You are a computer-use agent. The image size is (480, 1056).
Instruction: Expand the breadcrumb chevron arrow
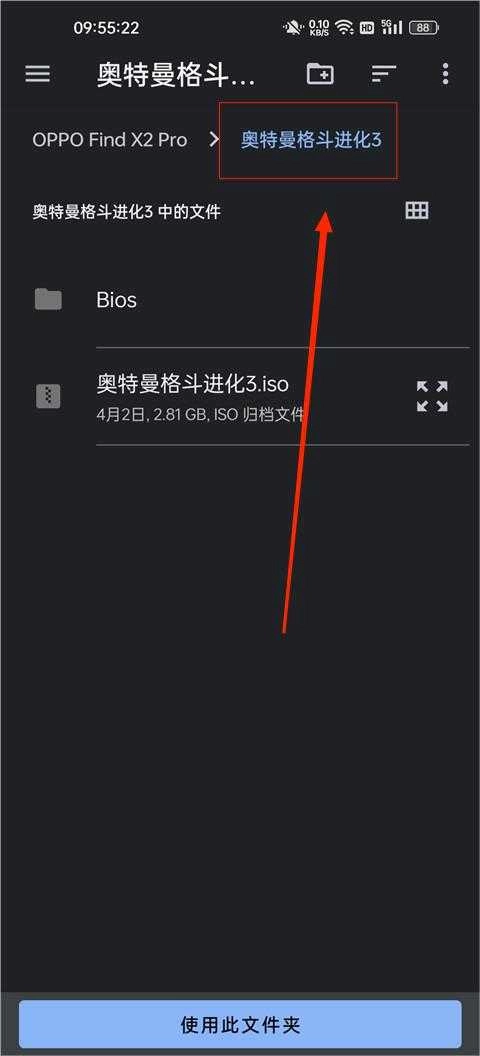click(215, 140)
